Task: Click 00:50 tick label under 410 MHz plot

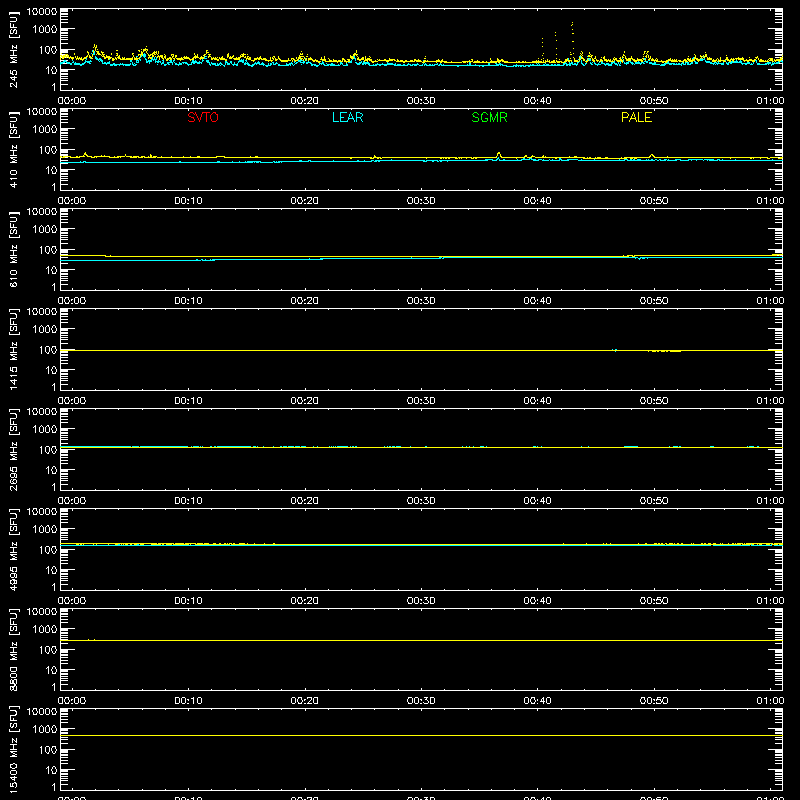Action: tap(654, 201)
